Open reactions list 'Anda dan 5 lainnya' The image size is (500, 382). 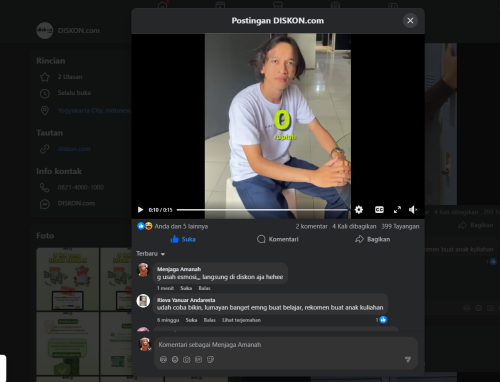(x=181, y=226)
